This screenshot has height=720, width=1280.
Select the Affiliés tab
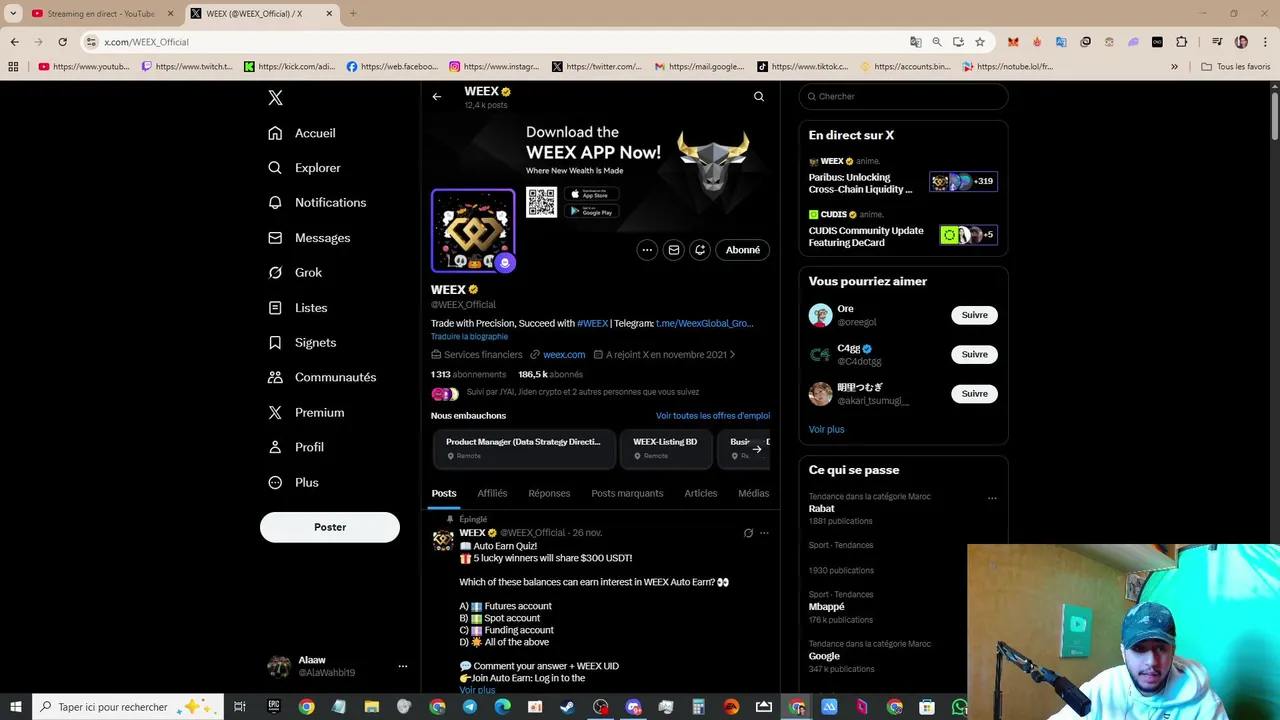[x=492, y=493]
